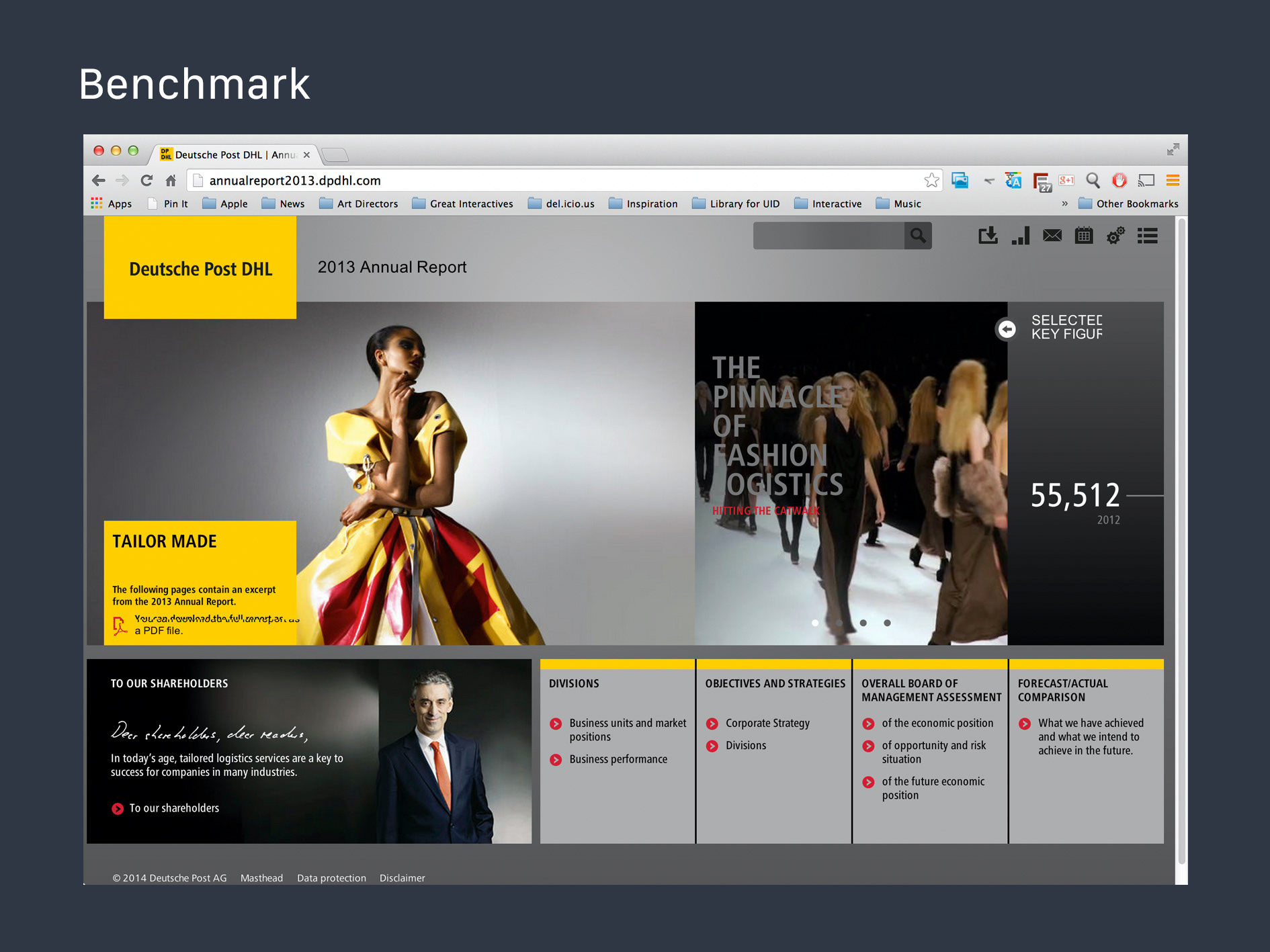
Task: Go back with the browser back arrow
Action: click(x=99, y=180)
